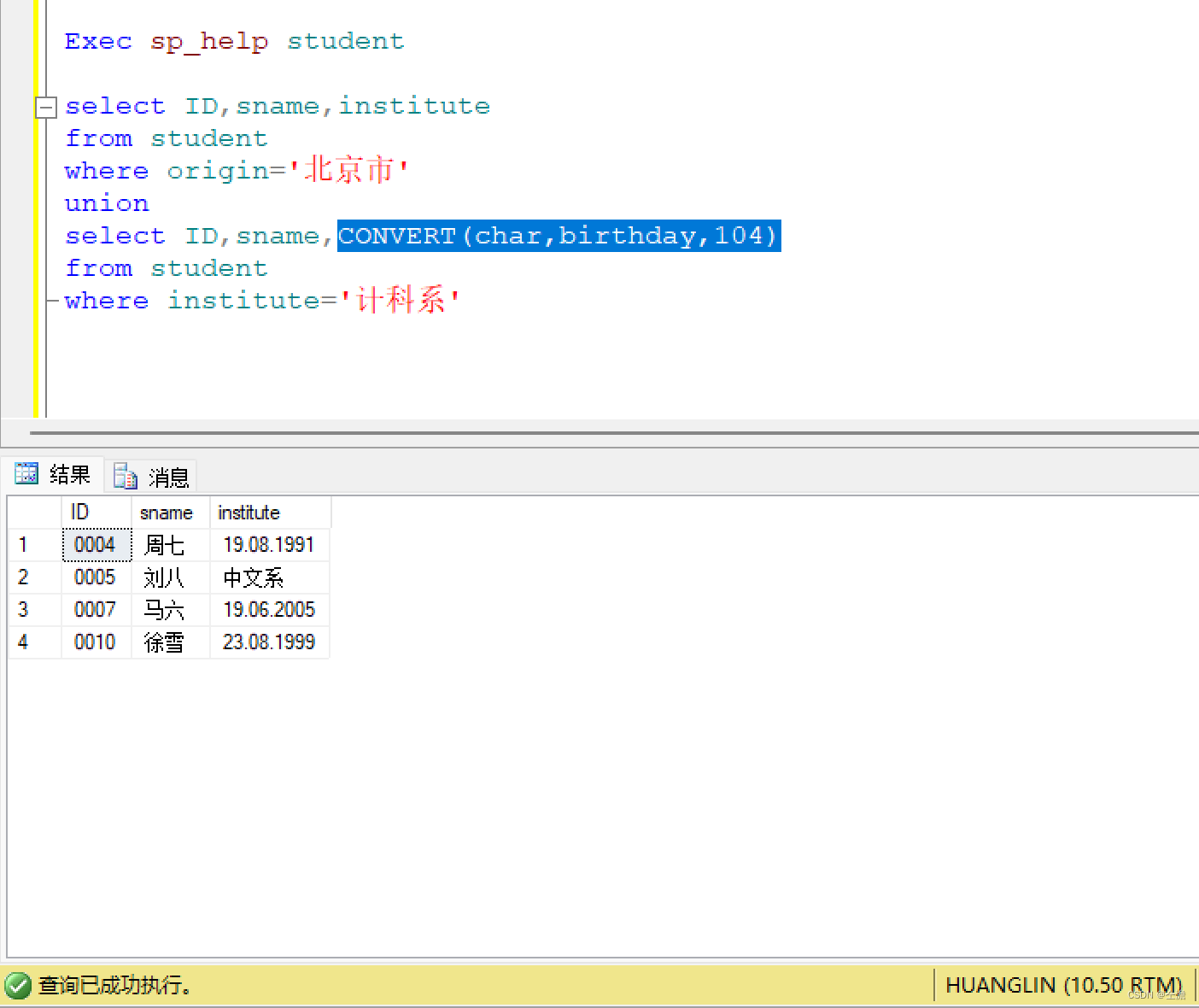
Task: Click the document icon on 消息 tab
Action: pos(126,476)
